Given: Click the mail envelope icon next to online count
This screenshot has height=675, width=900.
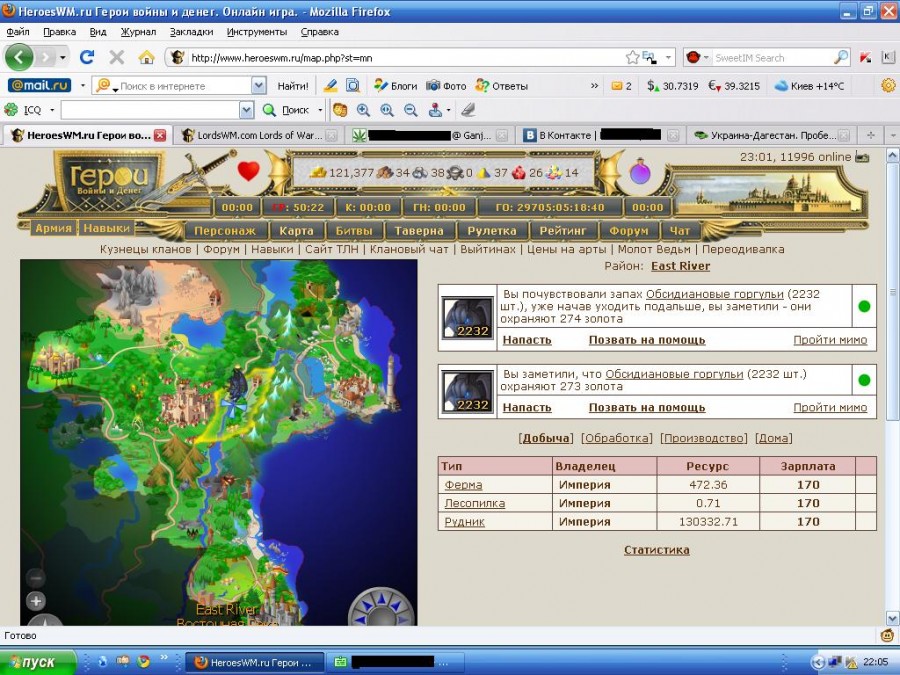Looking at the screenshot, I should pos(862,157).
